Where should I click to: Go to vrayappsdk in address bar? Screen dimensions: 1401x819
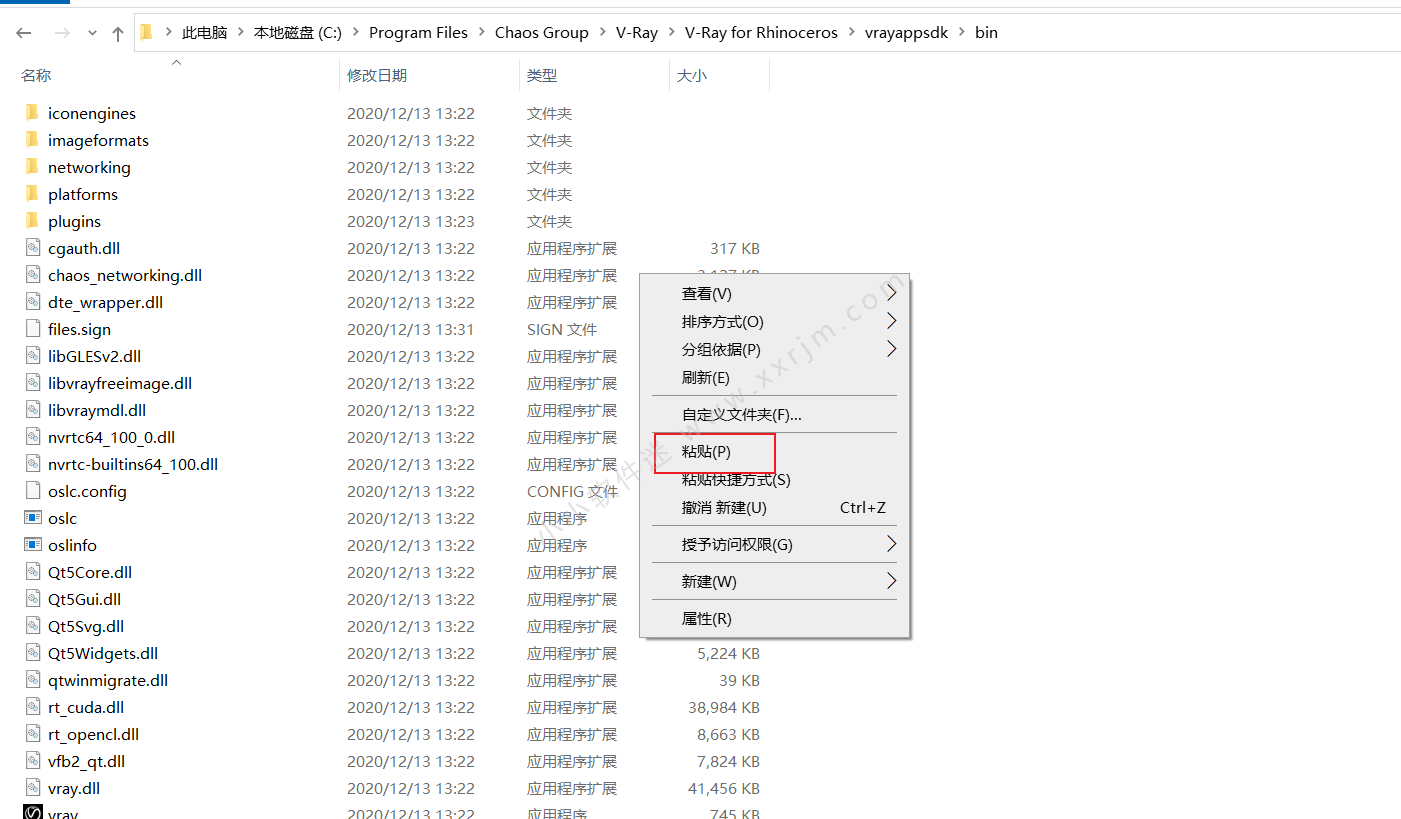pos(906,33)
